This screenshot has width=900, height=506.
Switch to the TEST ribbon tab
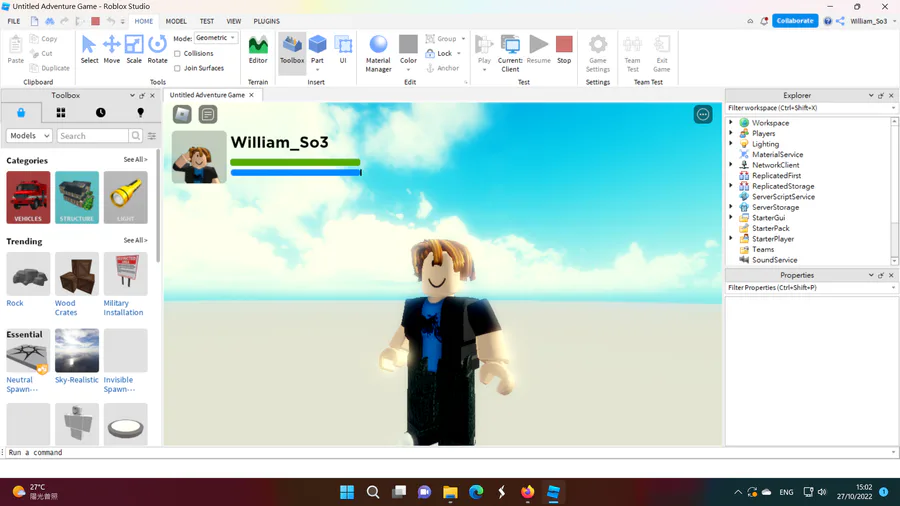(207, 21)
